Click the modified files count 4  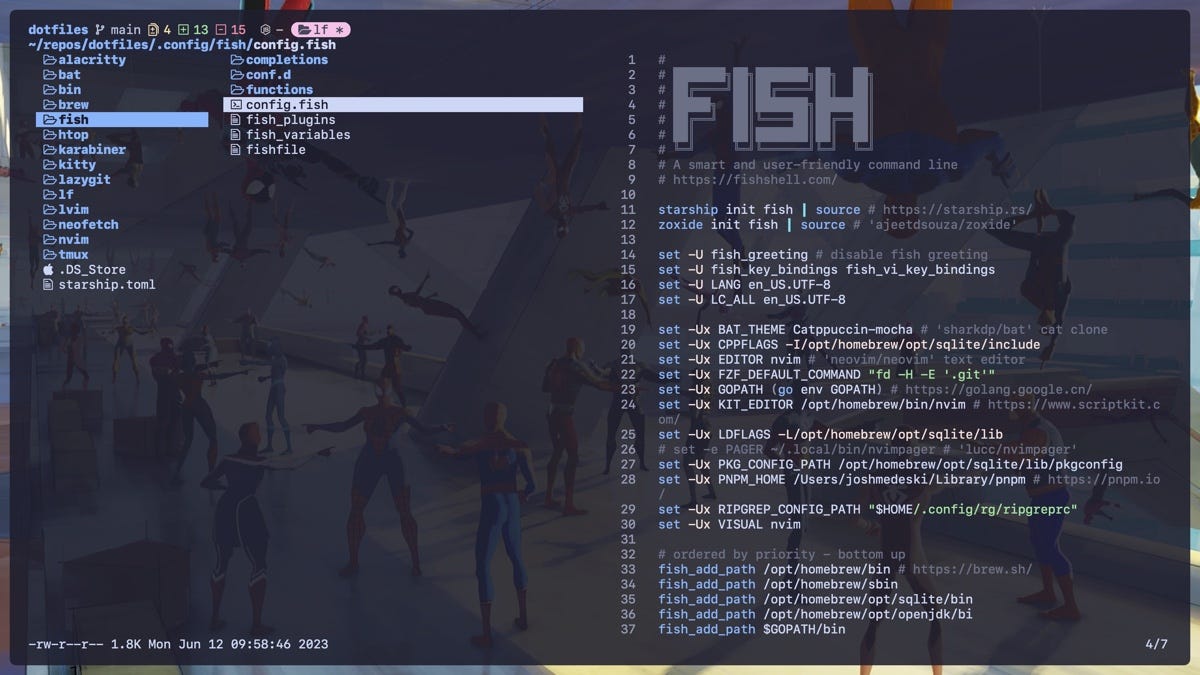168,30
